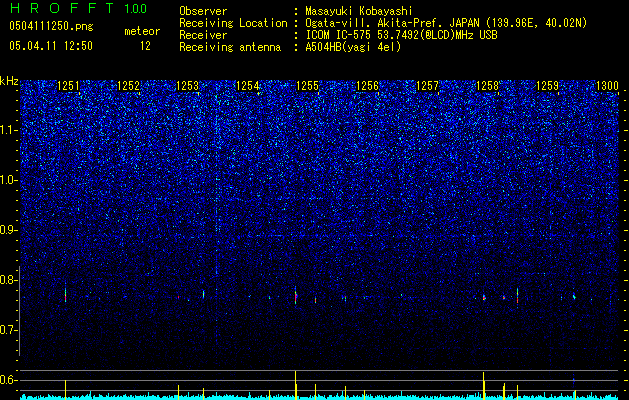
Task: Click receiver text ICOM IC-575 53.7492 MHz USB
Action: click(x=401, y=35)
